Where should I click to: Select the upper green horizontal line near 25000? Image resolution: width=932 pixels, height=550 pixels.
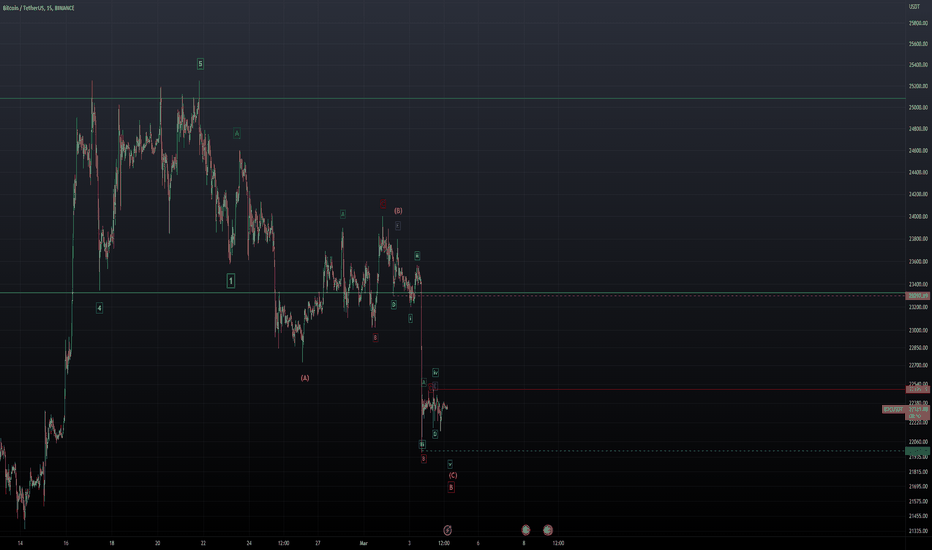point(453,98)
